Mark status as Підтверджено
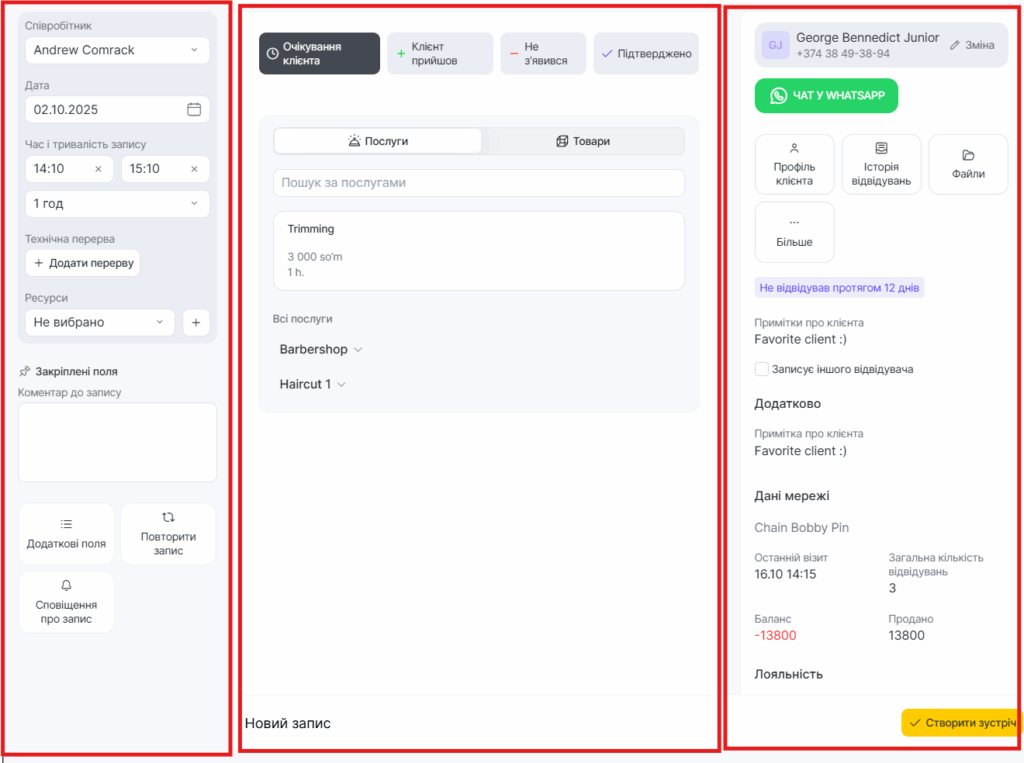This screenshot has width=1024, height=763. point(646,54)
